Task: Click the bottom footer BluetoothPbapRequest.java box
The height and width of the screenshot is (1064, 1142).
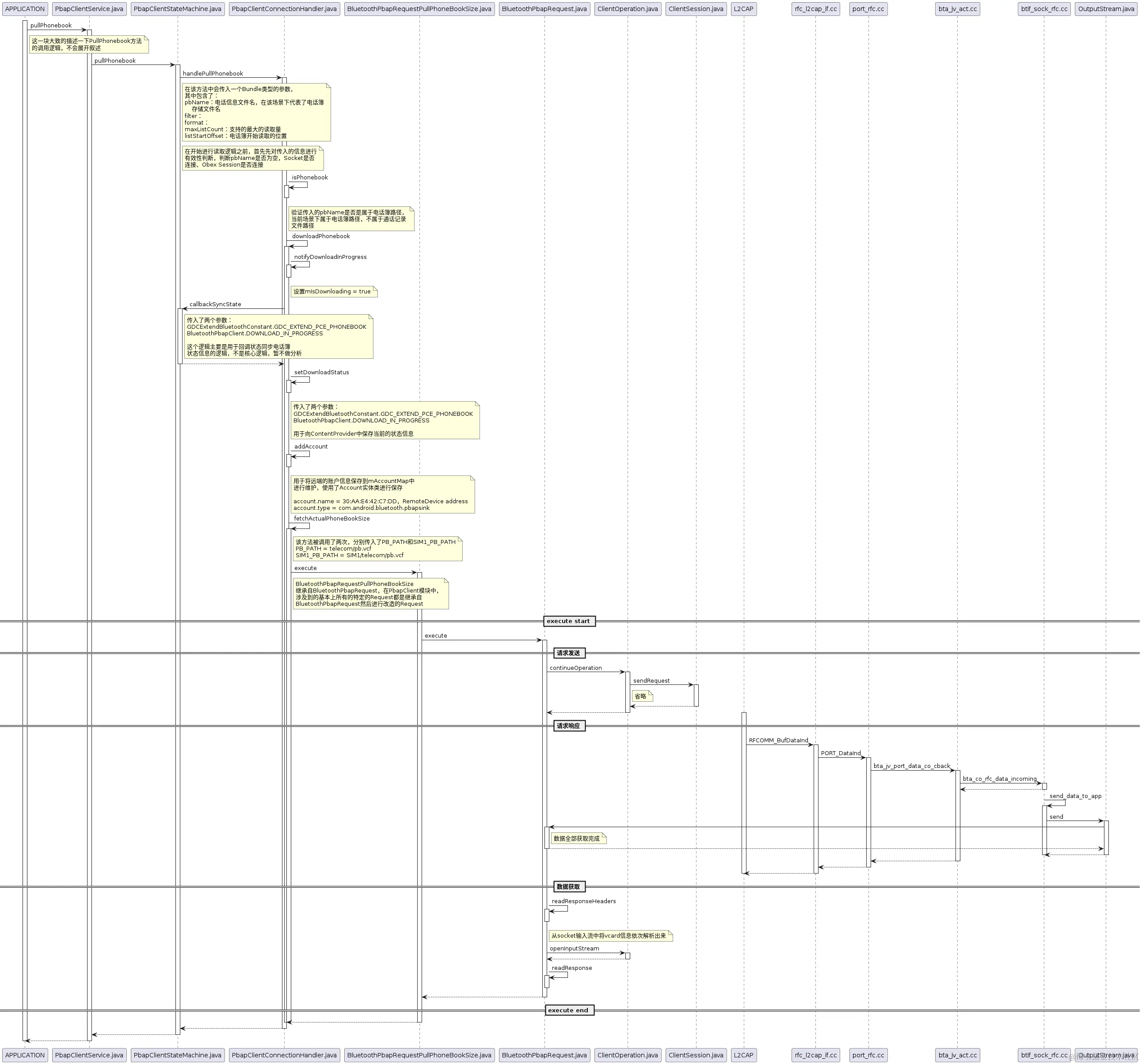Action: click(x=544, y=1056)
